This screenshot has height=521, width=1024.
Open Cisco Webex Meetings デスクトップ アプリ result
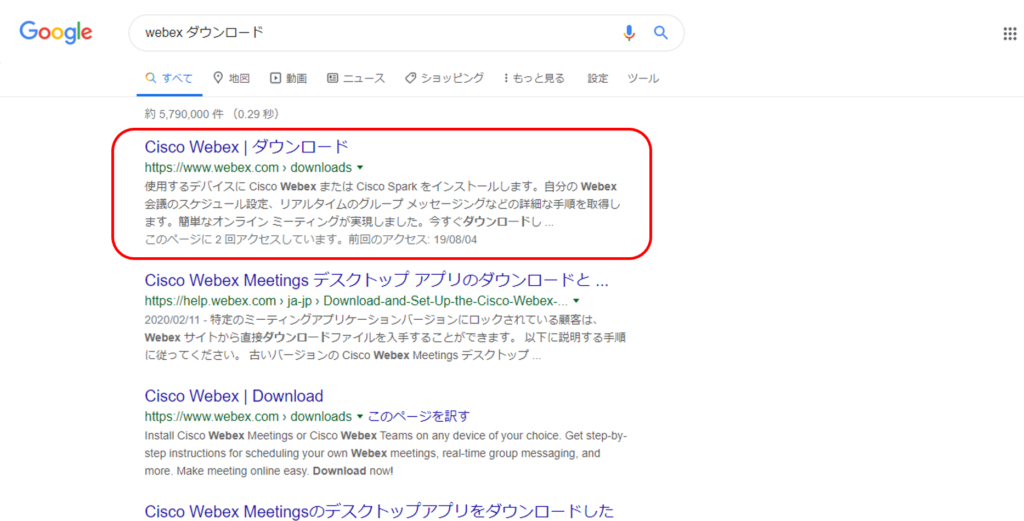[x=376, y=281]
